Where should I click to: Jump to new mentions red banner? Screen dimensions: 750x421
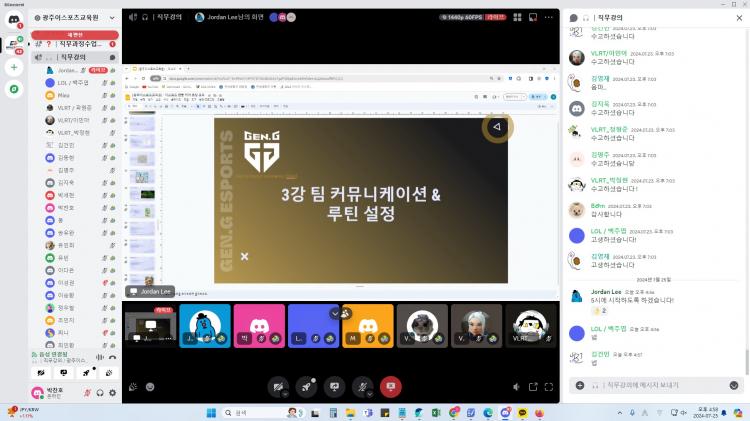[x=73, y=33]
